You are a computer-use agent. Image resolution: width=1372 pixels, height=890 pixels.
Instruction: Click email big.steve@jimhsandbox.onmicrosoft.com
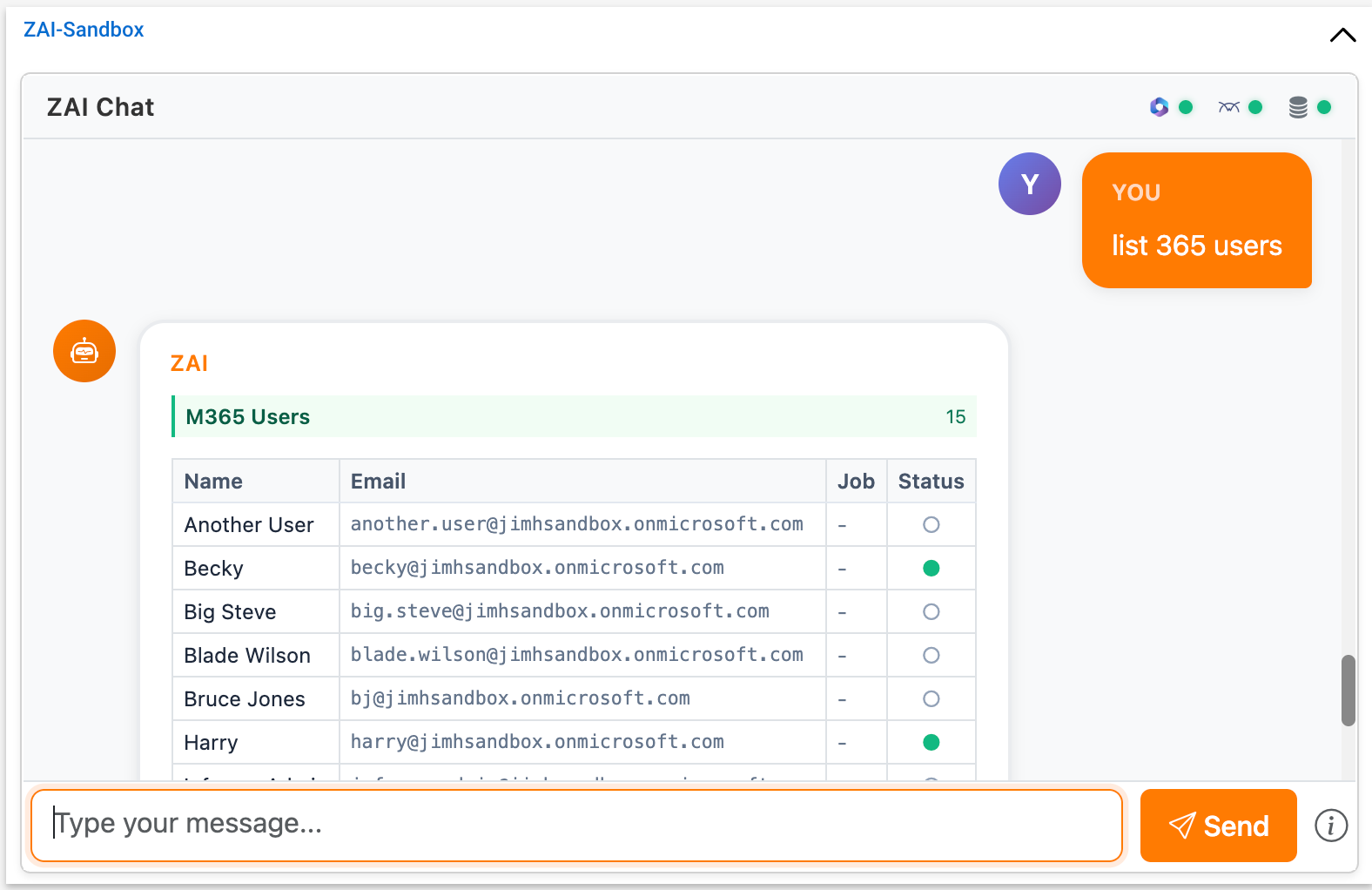pyautogui.click(x=560, y=611)
